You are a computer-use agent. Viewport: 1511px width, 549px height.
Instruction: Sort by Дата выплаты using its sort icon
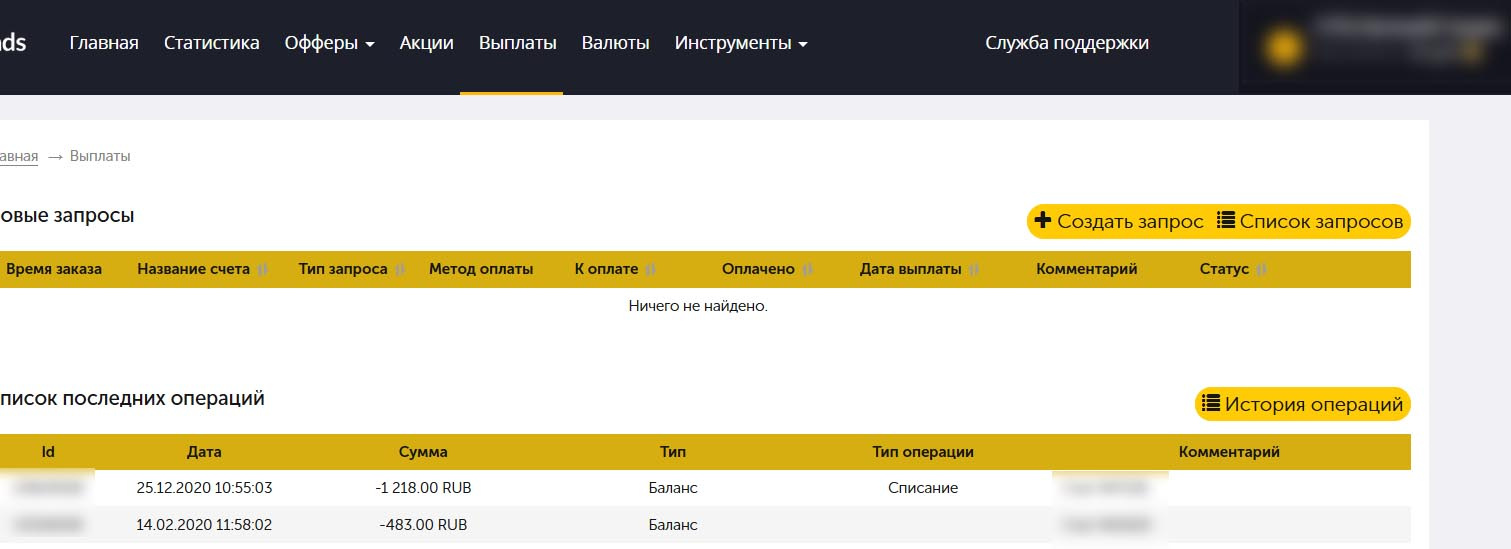click(974, 269)
